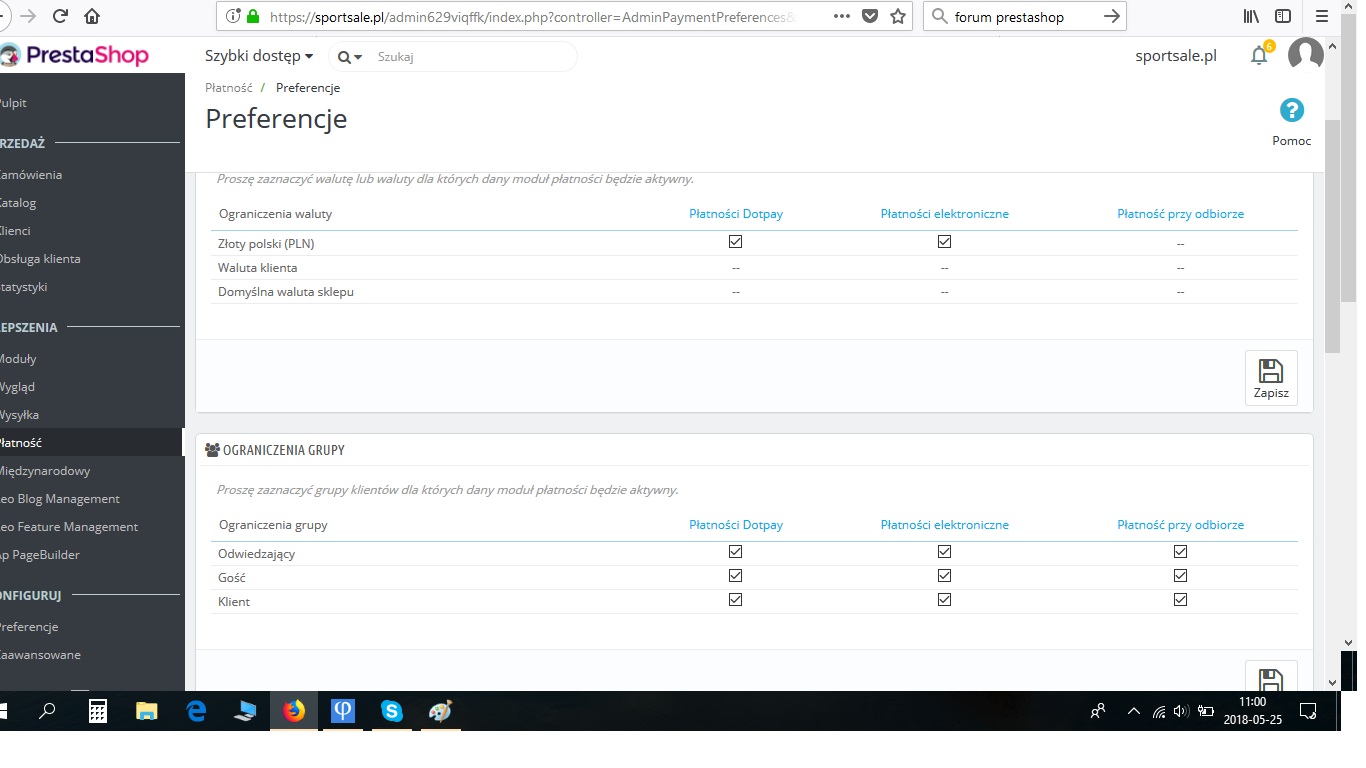Open Ap PageBuilder in the sidebar
Viewport: 1366px width, 768px height.
40,555
